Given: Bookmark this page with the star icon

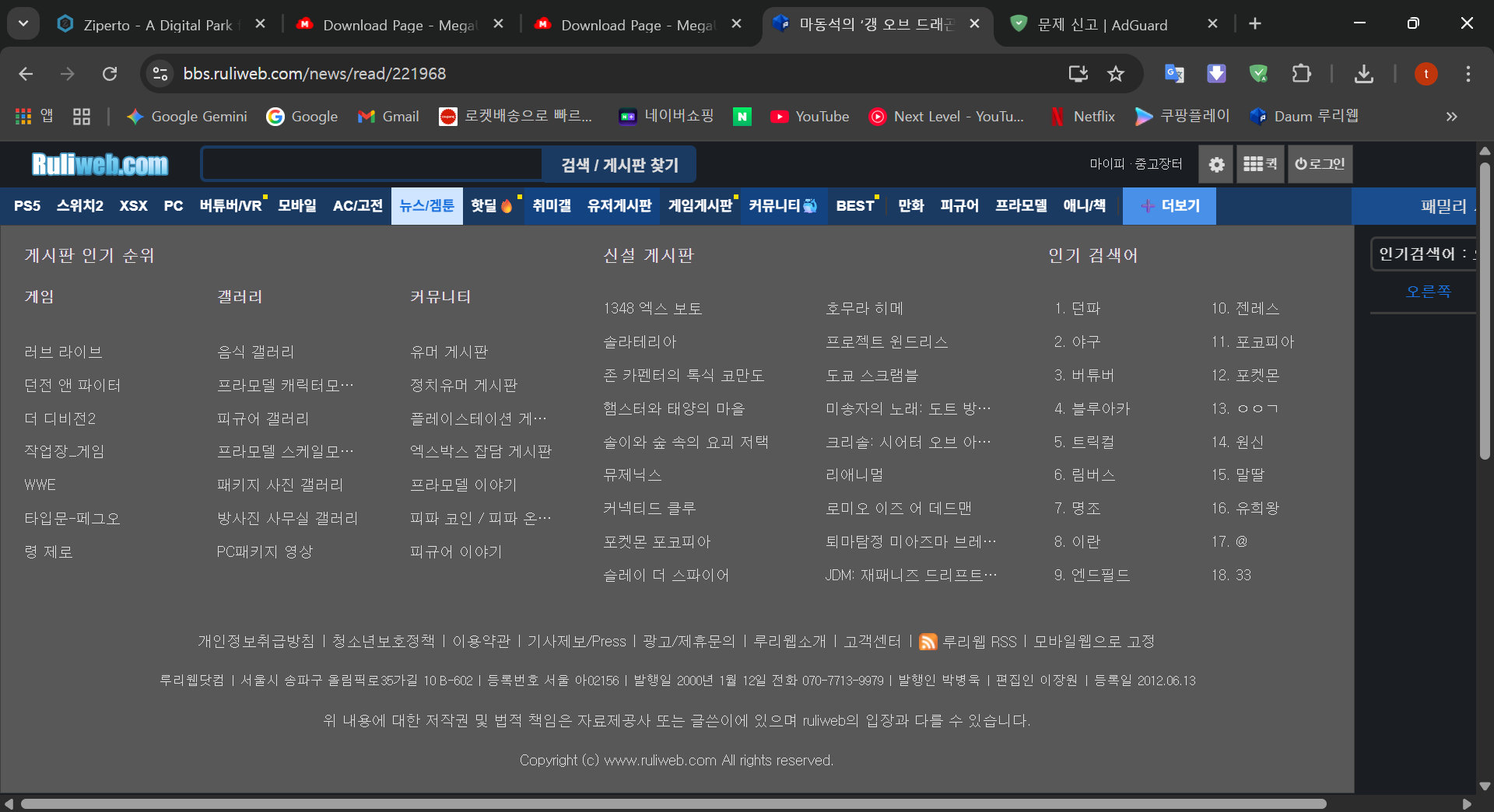Looking at the screenshot, I should [x=1116, y=74].
